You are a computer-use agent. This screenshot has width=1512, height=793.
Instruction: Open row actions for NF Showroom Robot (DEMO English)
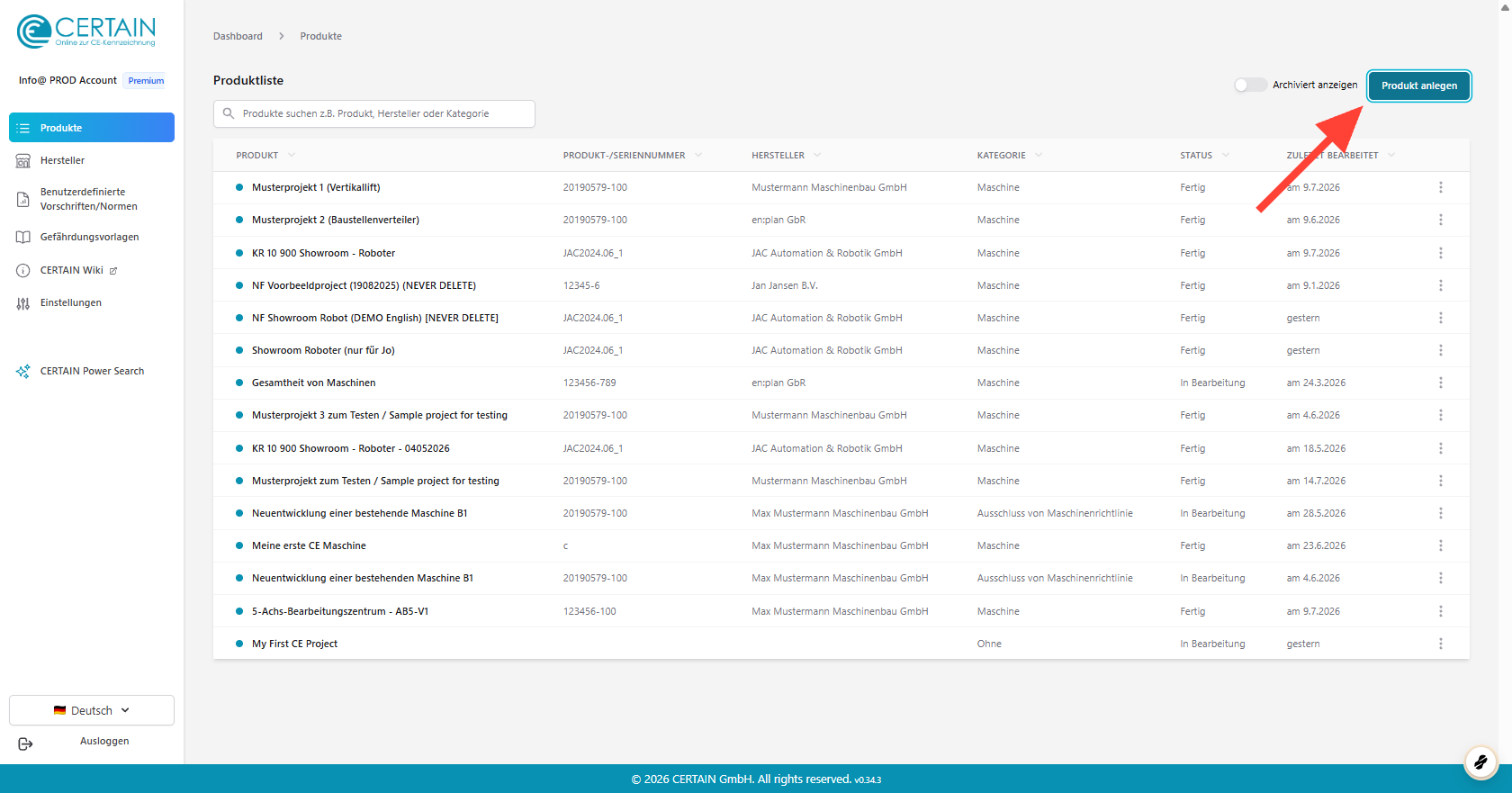tap(1440, 318)
